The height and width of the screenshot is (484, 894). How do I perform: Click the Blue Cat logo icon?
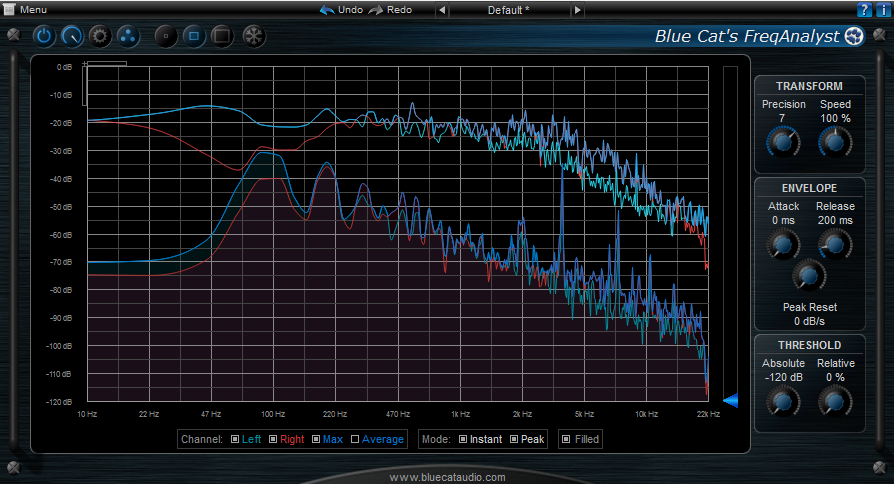(854, 36)
